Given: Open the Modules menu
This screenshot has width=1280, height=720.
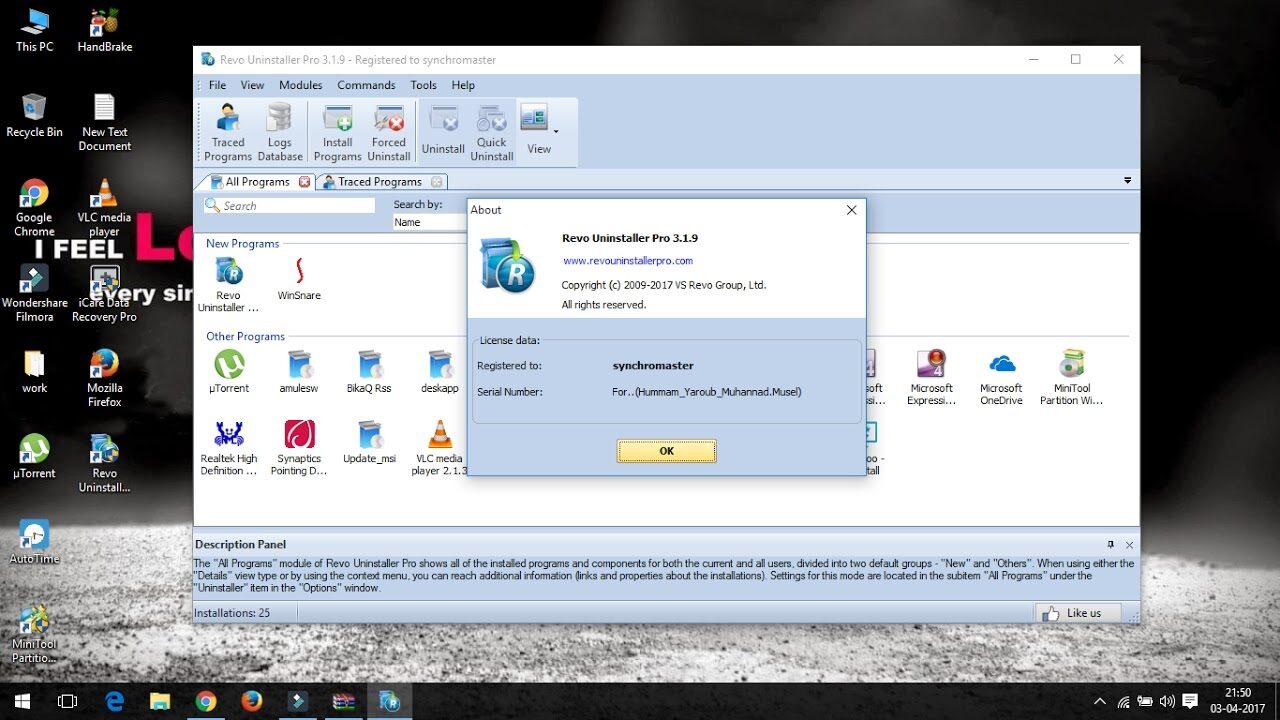Looking at the screenshot, I should coord(300,85).
